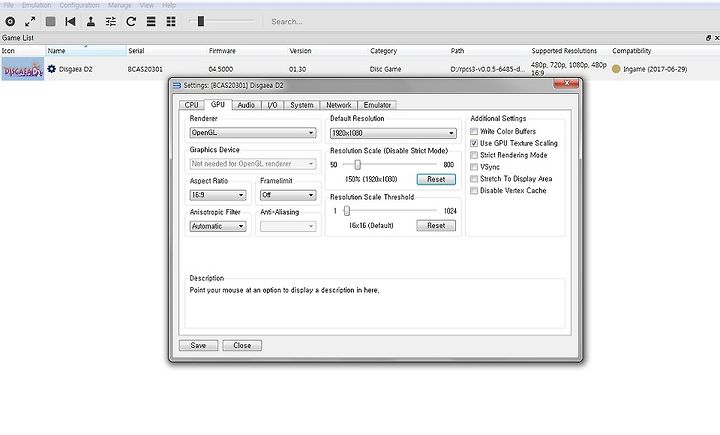Open the Manage menu
Screen dimensions: 720x435
119,5
